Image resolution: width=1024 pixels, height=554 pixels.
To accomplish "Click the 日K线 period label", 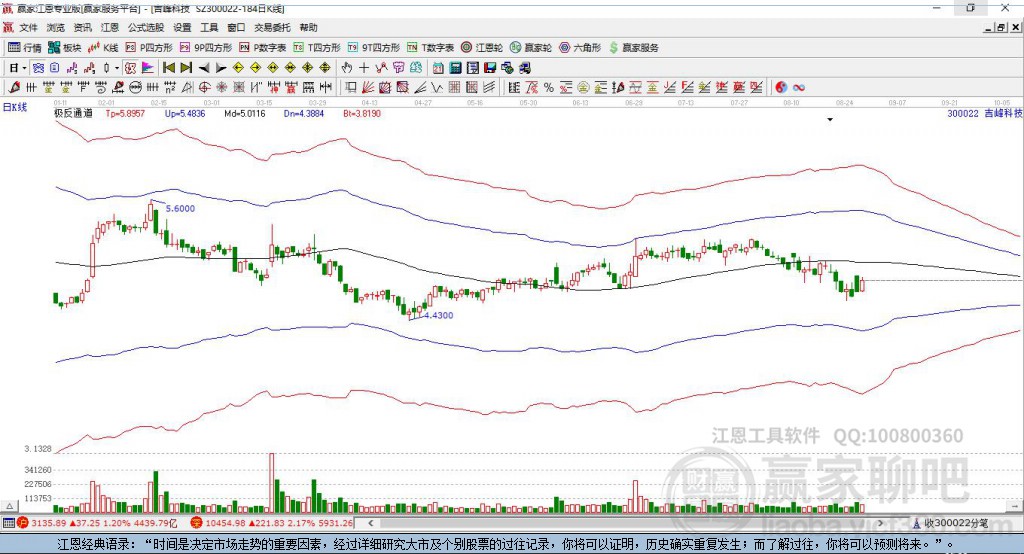I will (15, 107).
